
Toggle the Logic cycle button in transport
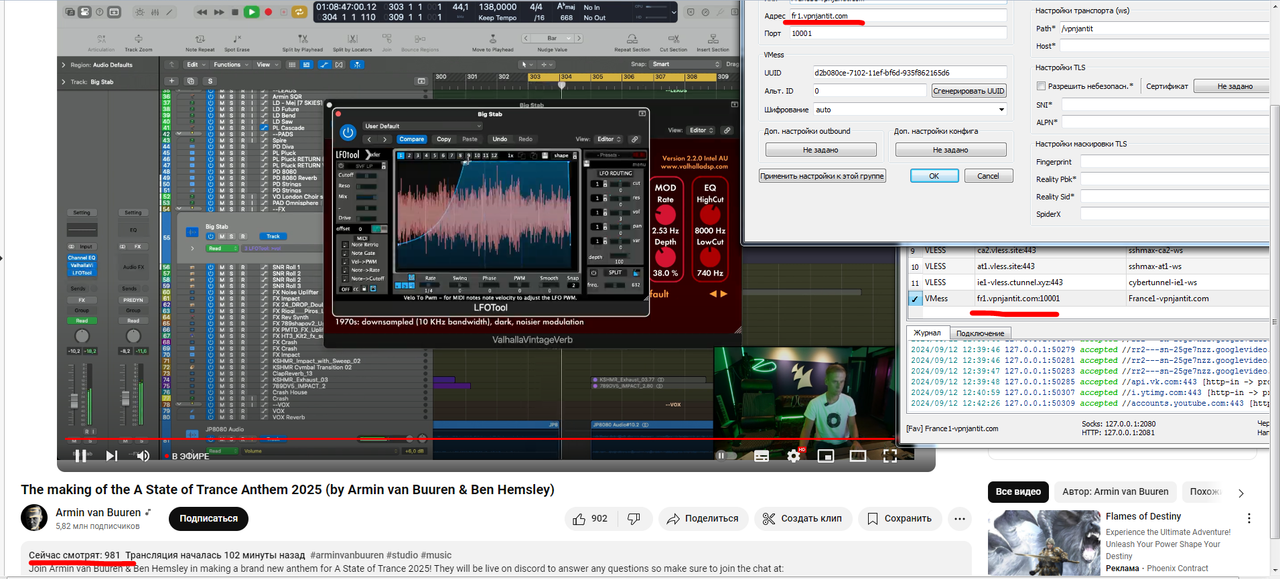click(299, 12)
